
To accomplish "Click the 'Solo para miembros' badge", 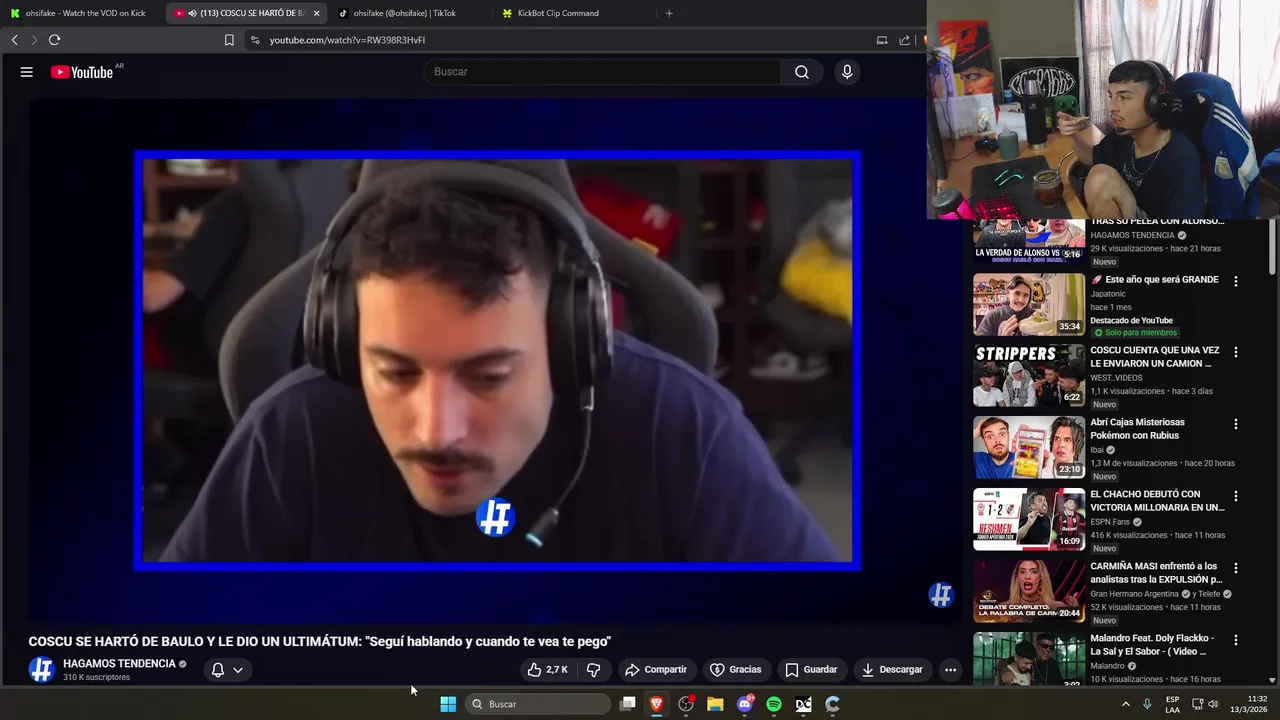I will tap(1135, 333).
